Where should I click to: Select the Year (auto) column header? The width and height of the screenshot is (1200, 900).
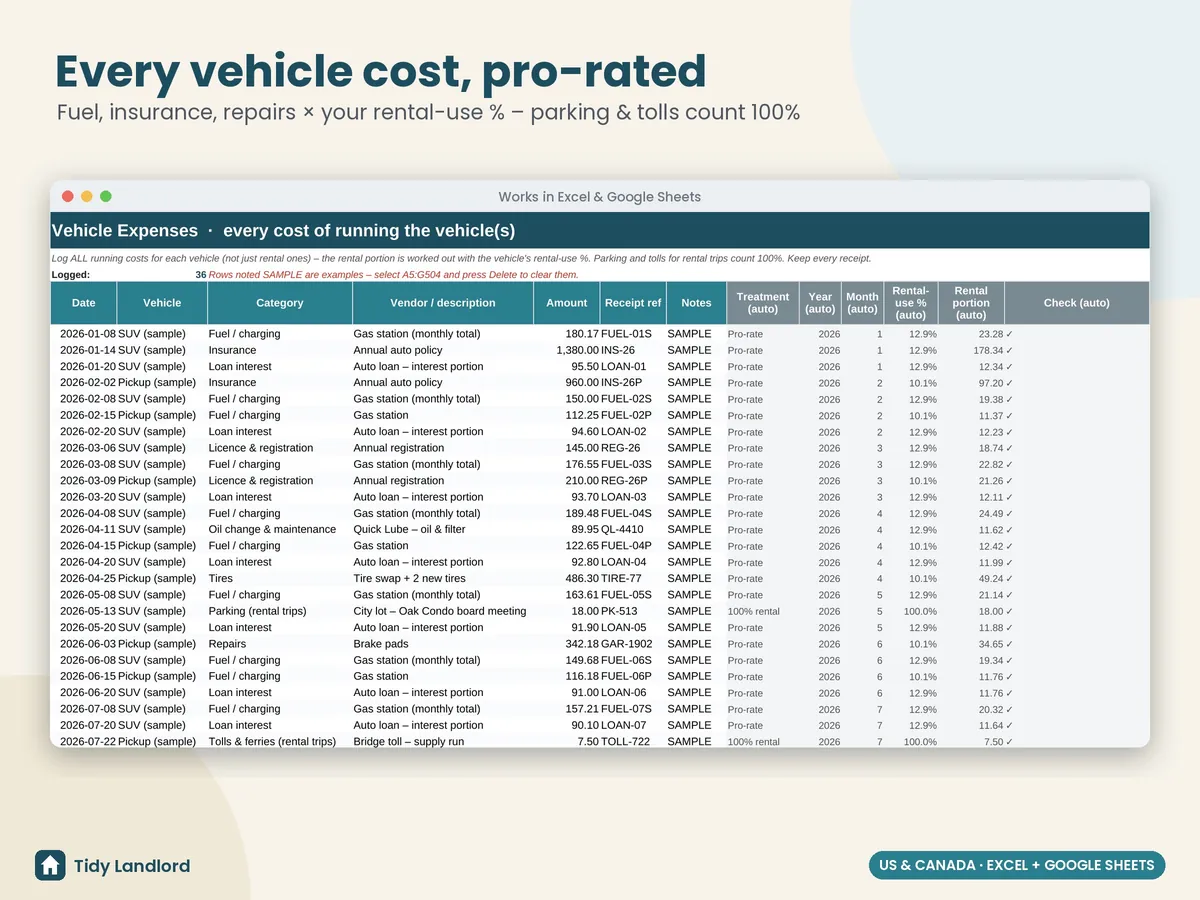[x=820, y=303]
